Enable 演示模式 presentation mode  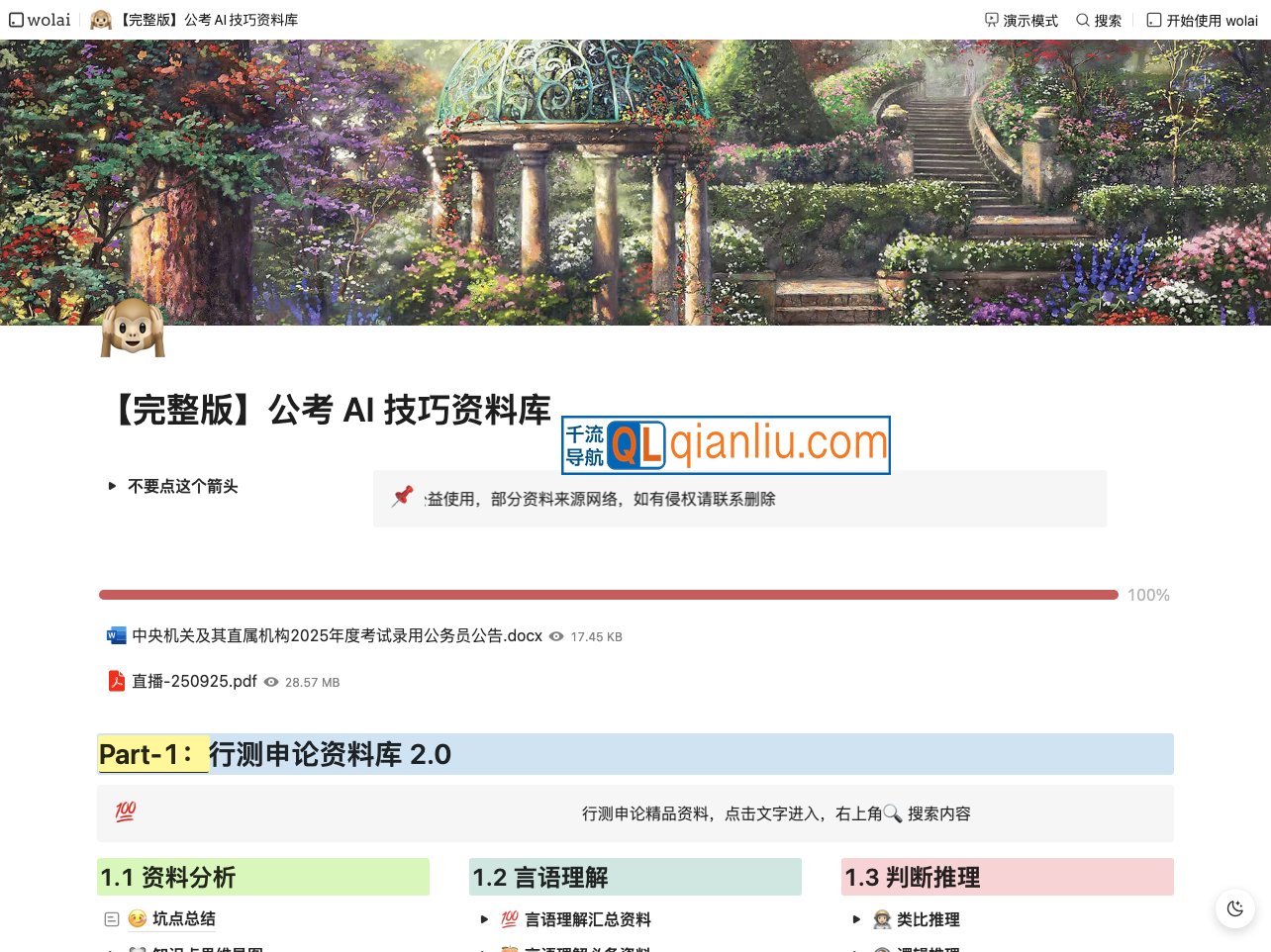[1022, 20]
